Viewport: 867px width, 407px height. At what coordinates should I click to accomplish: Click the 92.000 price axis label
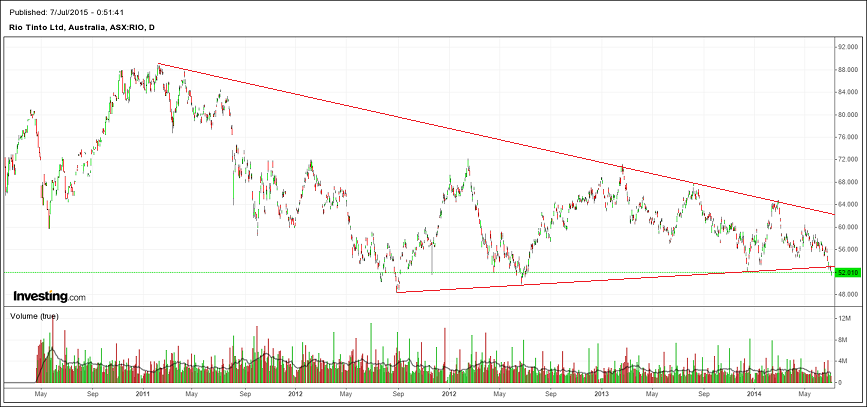(x=850, y=47)
